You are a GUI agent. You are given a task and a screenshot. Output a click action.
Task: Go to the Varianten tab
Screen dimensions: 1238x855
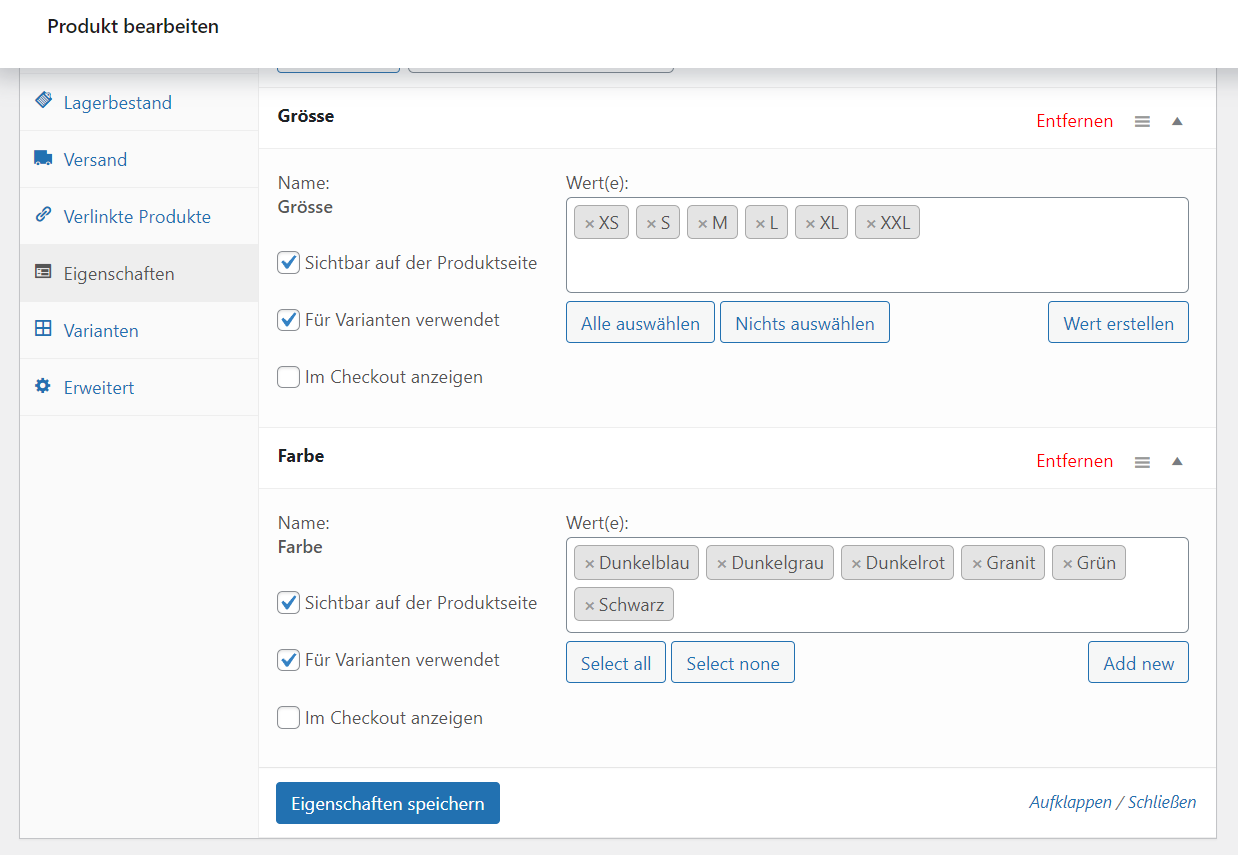point(139,330)
